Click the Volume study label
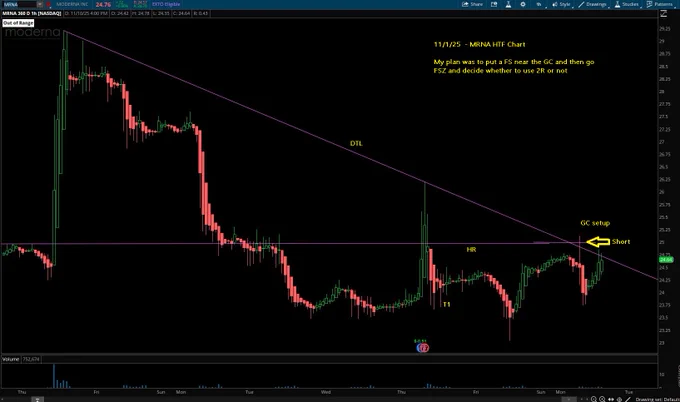680x402 pixels. 11,359
